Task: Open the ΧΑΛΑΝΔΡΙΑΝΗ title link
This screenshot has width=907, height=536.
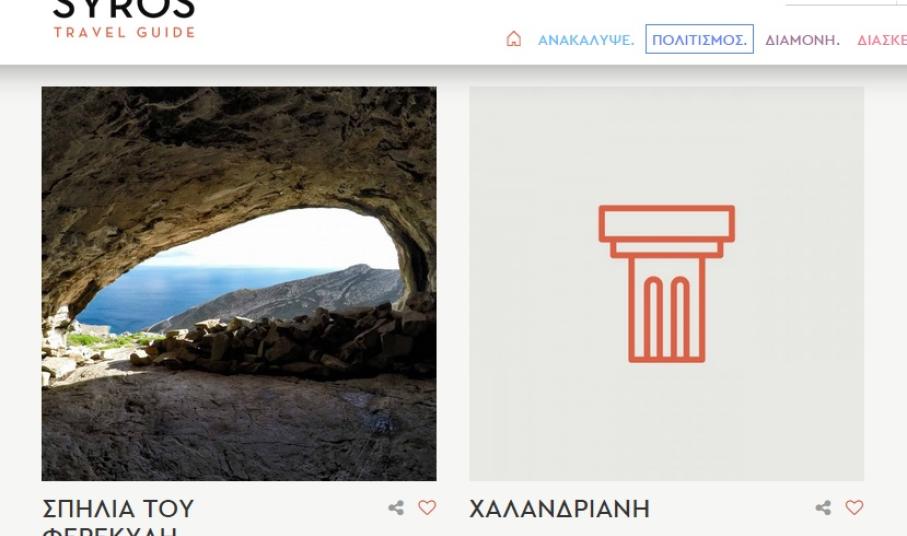Action: [559, 509]
